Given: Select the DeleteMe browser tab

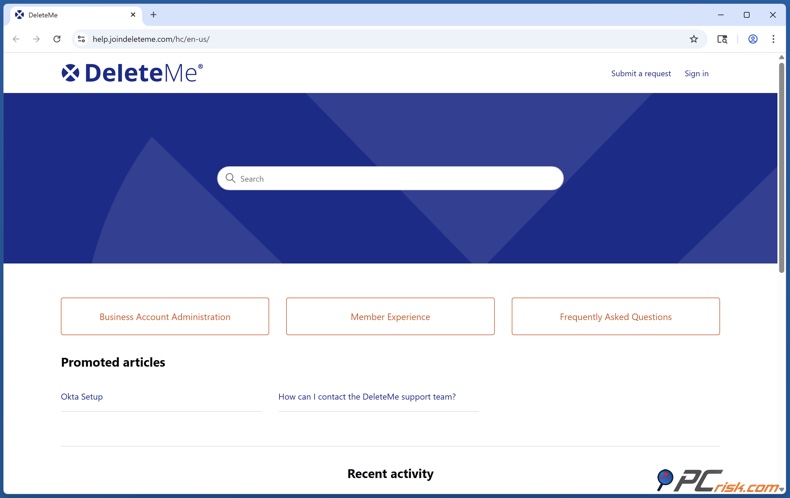Looking at the screenshot, I should point(70,15).
